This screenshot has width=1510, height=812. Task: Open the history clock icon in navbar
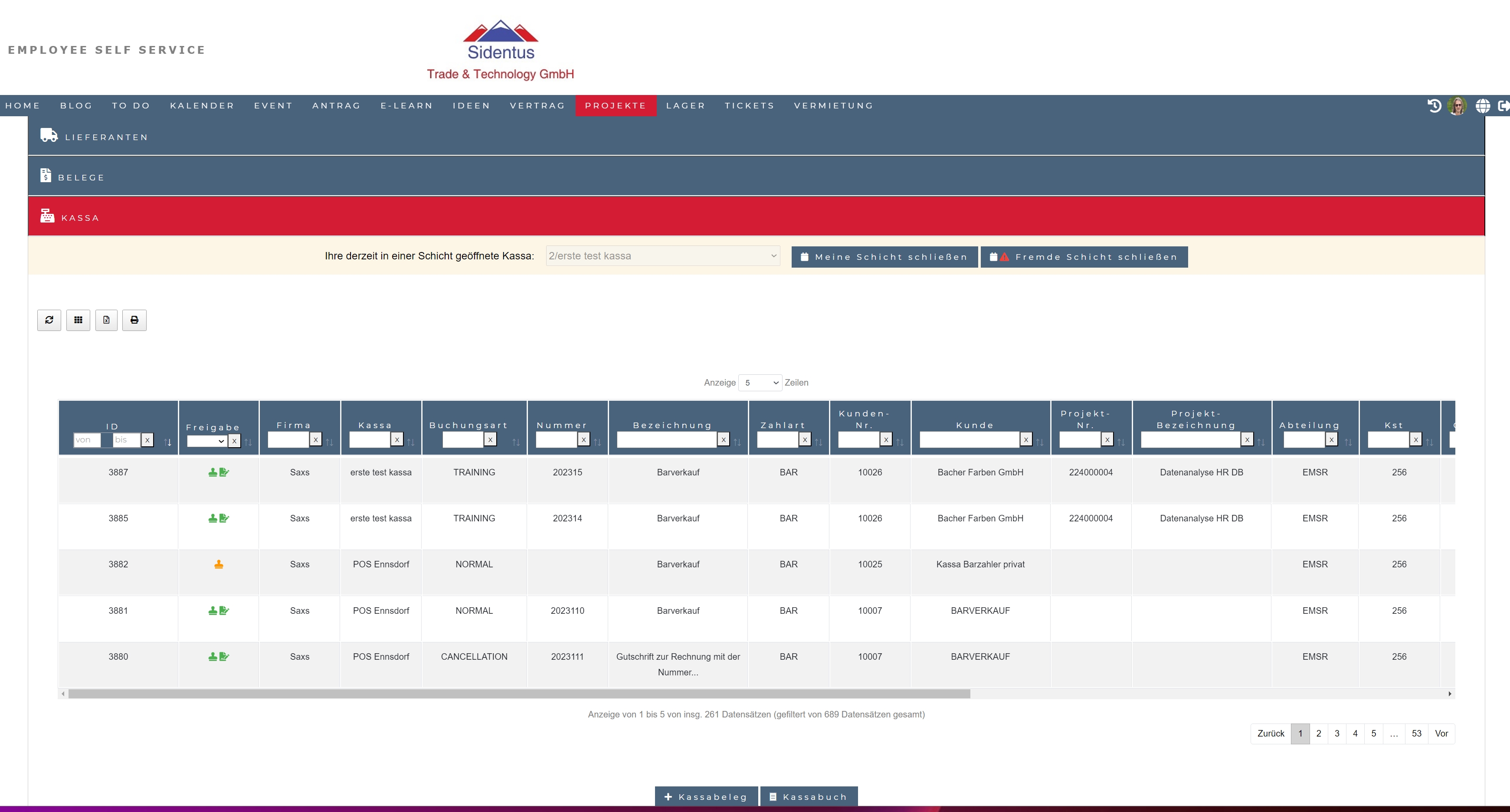pyautogui.click(x=1434, y=105)
